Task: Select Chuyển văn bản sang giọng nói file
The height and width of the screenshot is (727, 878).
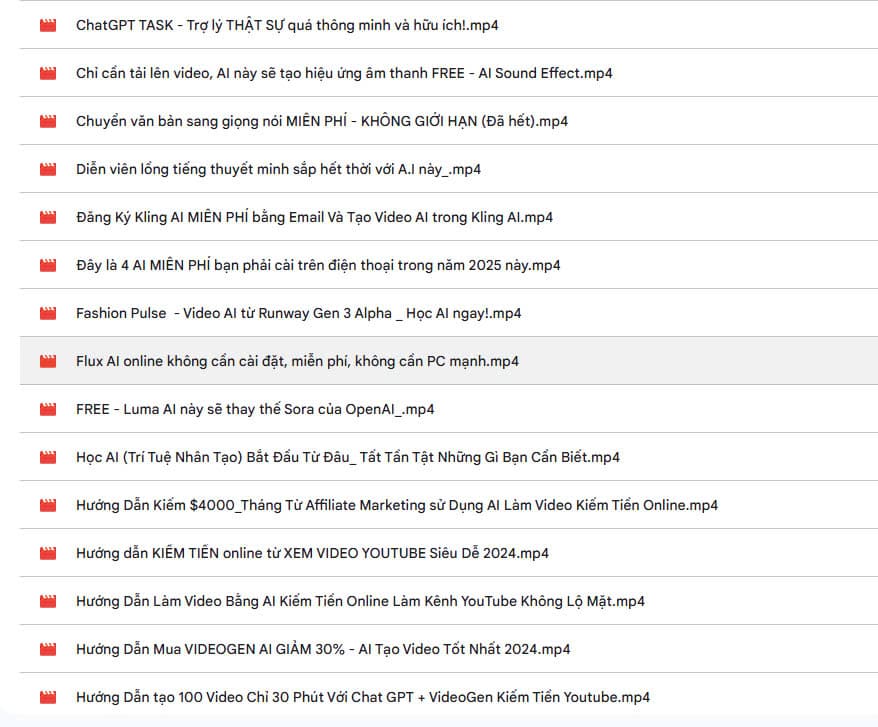Action: (x=322, y=122)
